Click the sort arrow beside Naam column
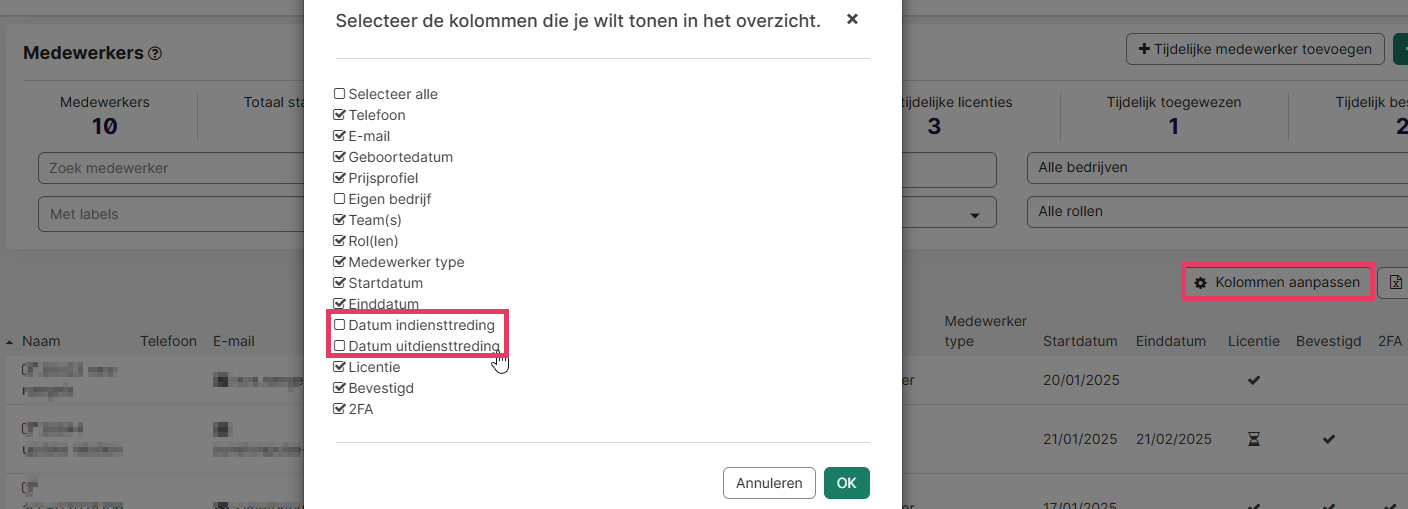Viewport: 1408px width, 509px height. (11, 342)
